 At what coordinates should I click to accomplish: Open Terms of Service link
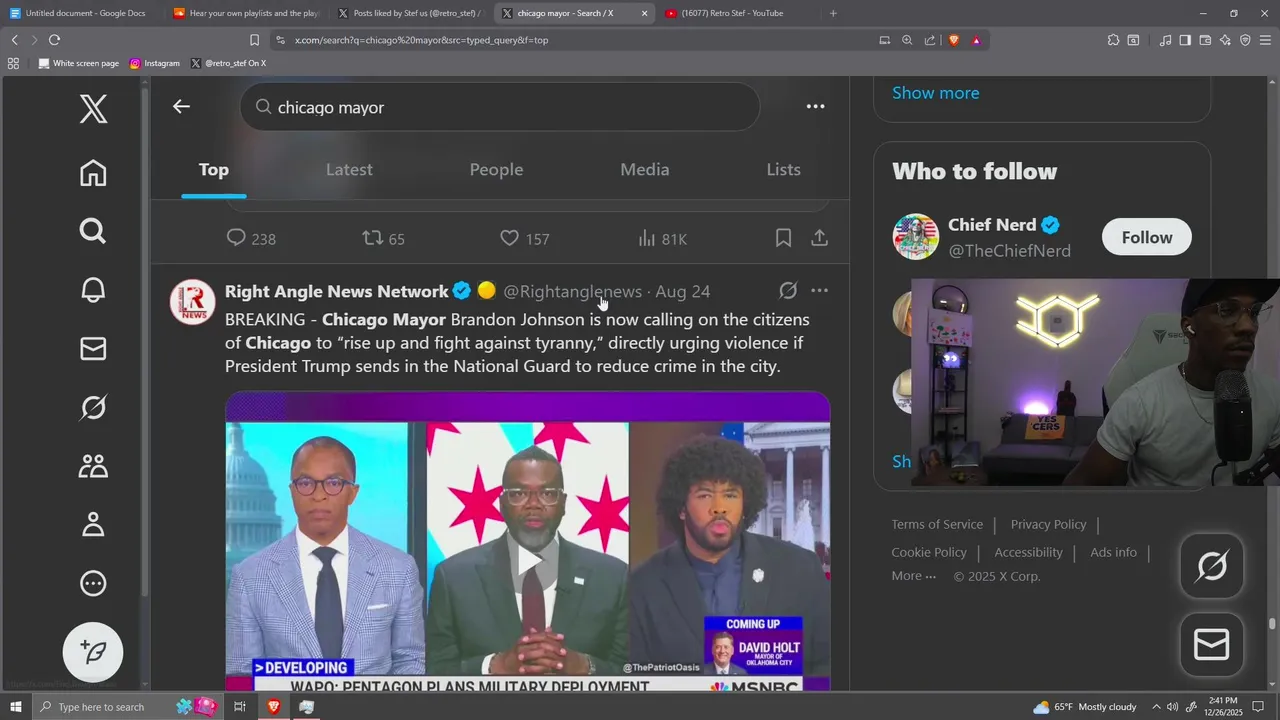click(937, 524)
